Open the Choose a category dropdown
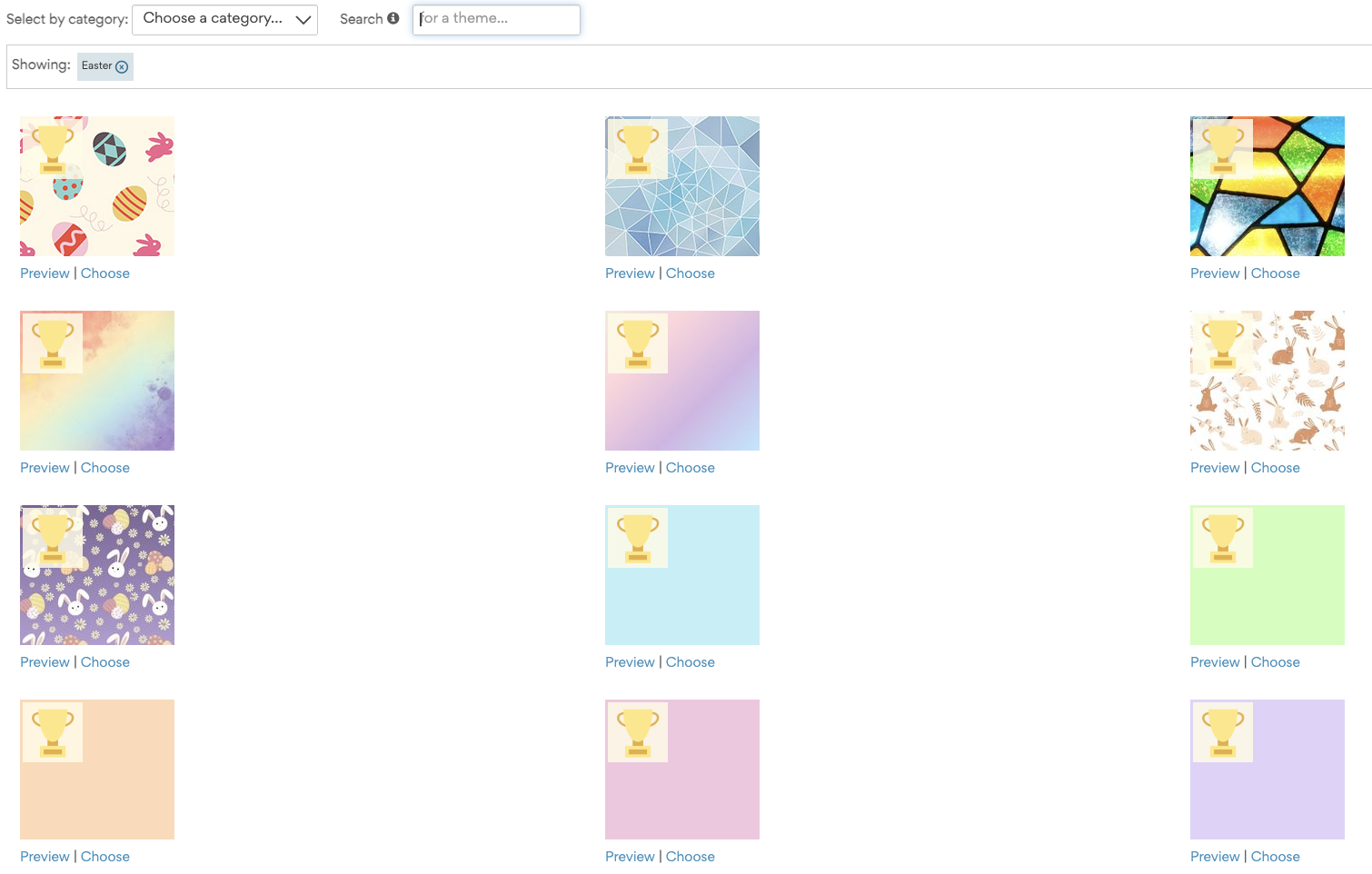Screen dimensions: 1372x874 pos(224,19)
